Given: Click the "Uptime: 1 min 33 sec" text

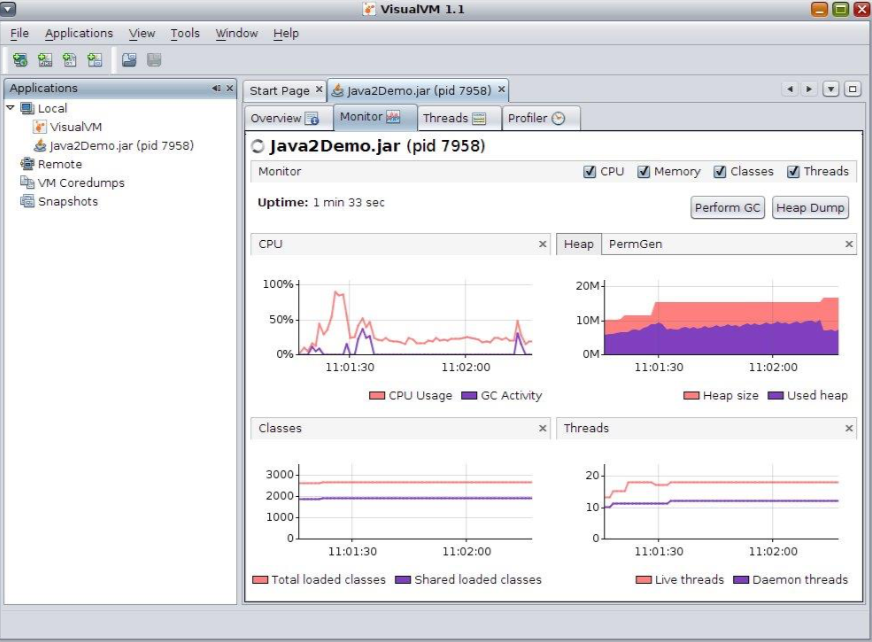Looking at the screenshot, I should click(x=321, y=203).
